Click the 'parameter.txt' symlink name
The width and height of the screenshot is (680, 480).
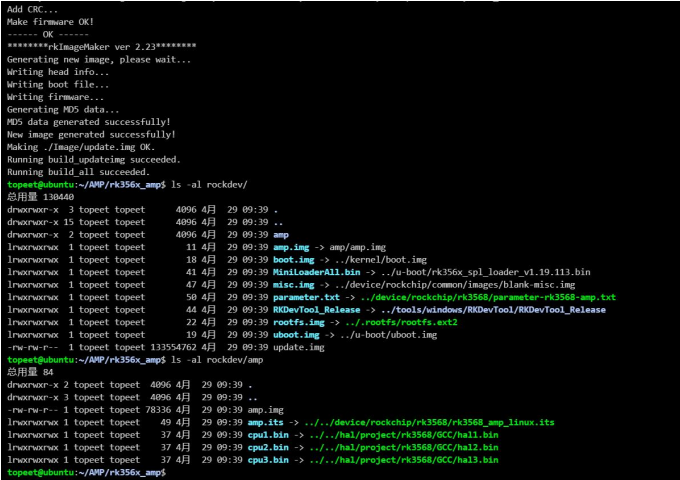click(307, 297)
